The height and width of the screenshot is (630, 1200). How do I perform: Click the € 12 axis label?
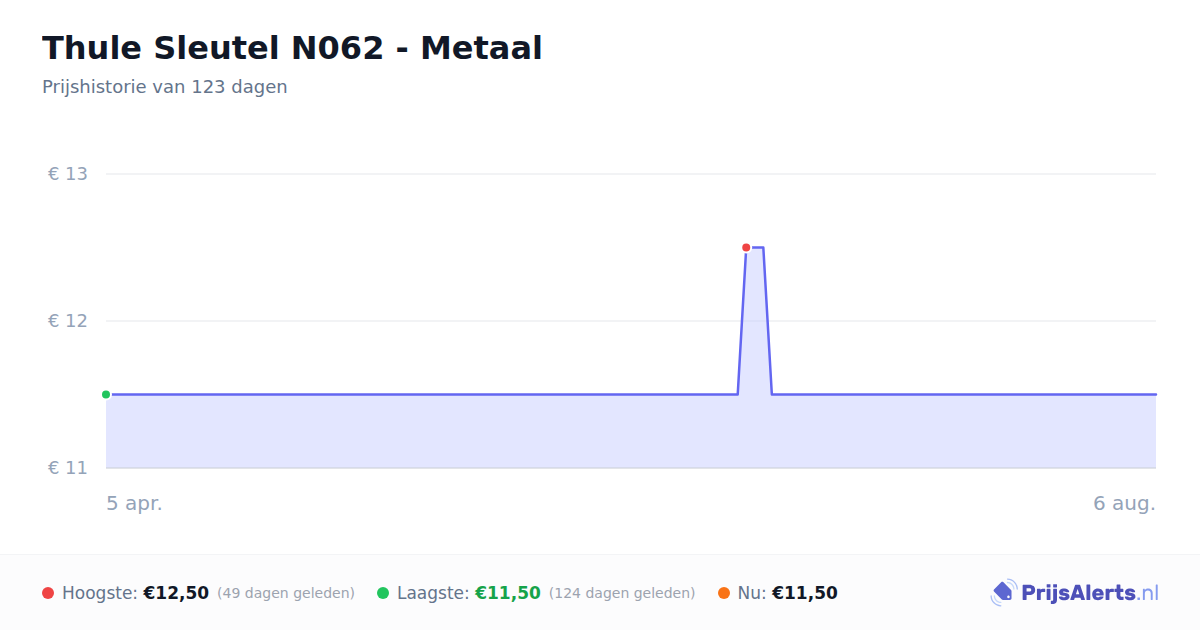point(68,321)
